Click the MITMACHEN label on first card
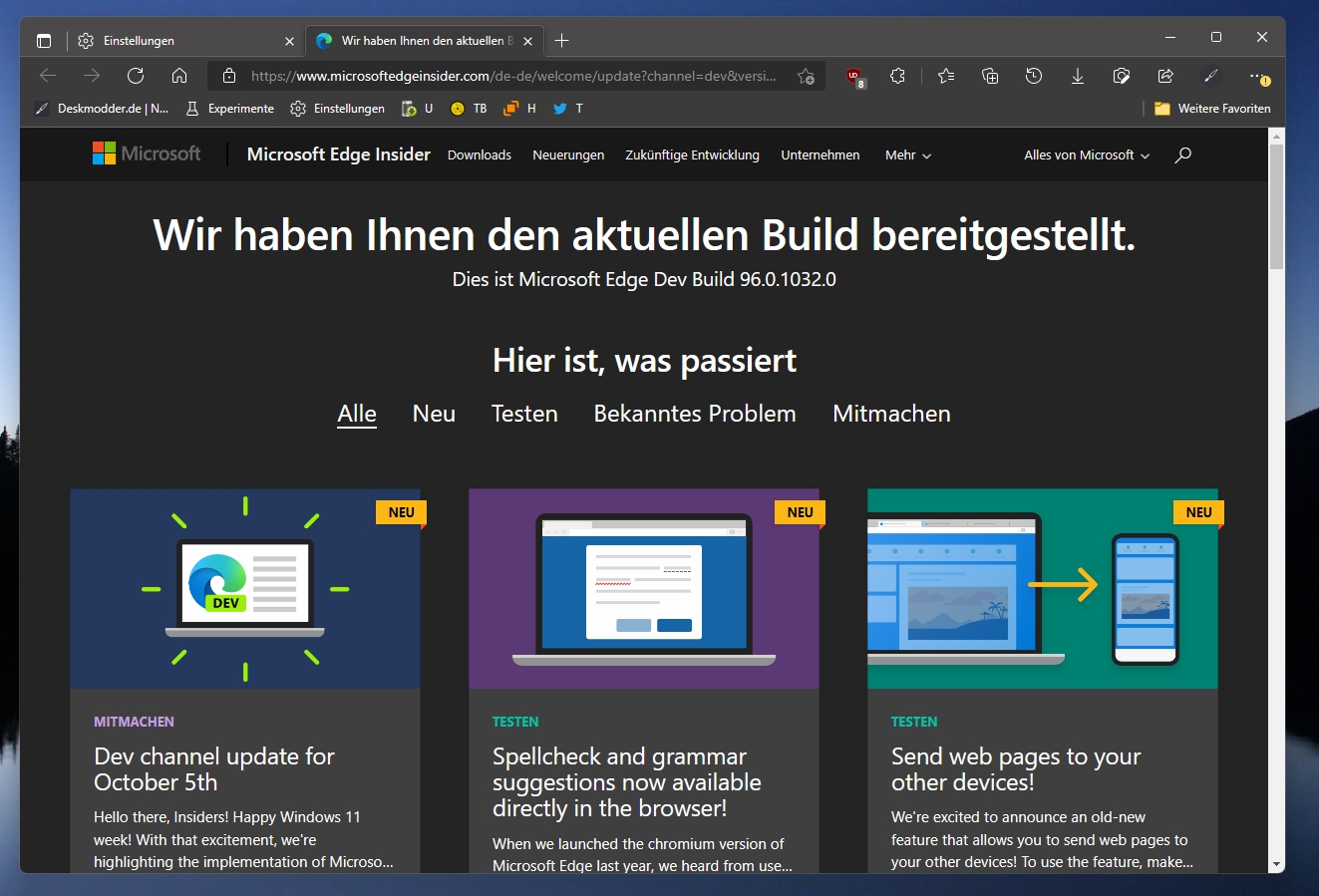This screenshot has width=1319, height=896. (x=134, y=722)
